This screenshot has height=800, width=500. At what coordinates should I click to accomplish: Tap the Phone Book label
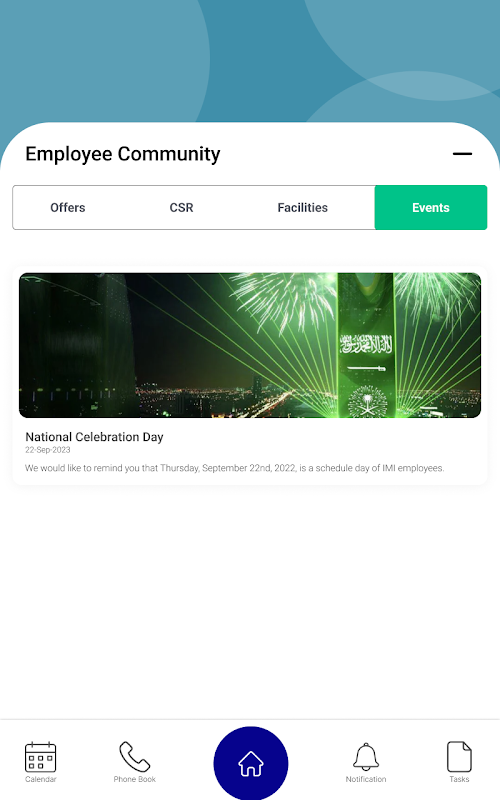[x=135, y=779]
